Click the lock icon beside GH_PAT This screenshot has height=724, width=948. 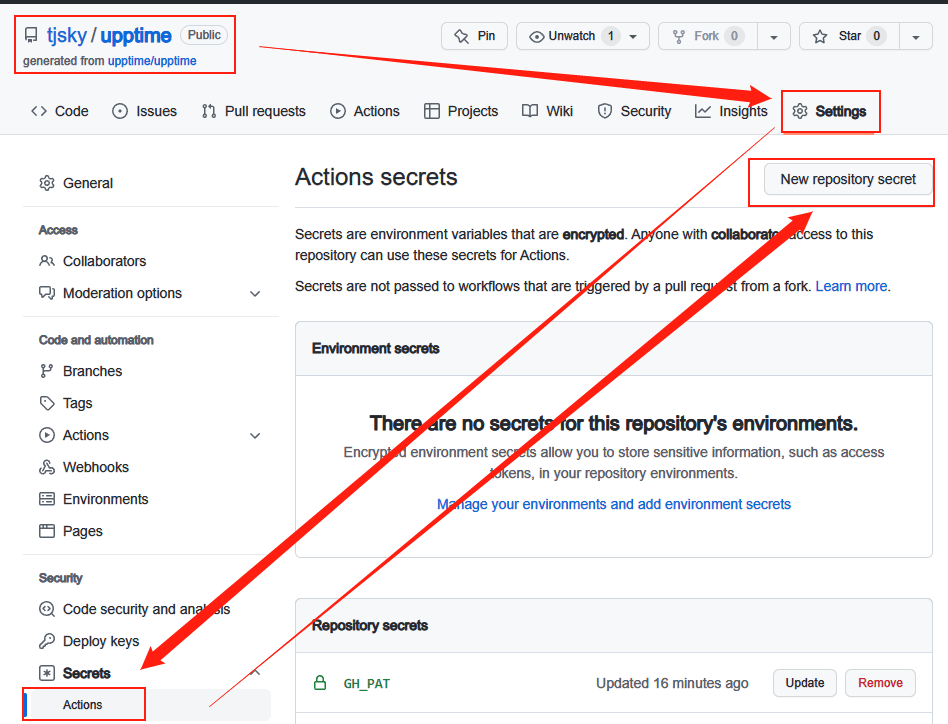[320, 683]
